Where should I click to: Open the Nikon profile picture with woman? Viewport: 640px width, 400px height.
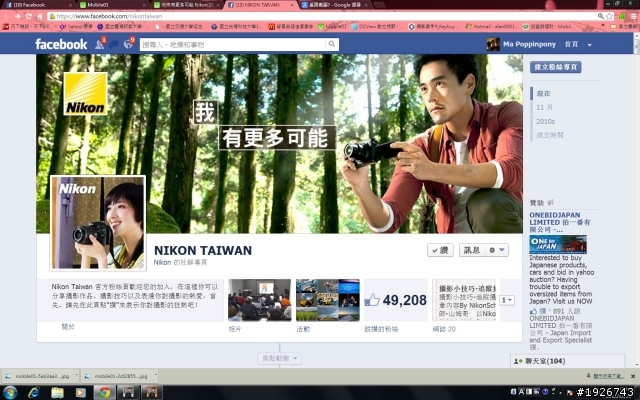[x=98, y=223]
